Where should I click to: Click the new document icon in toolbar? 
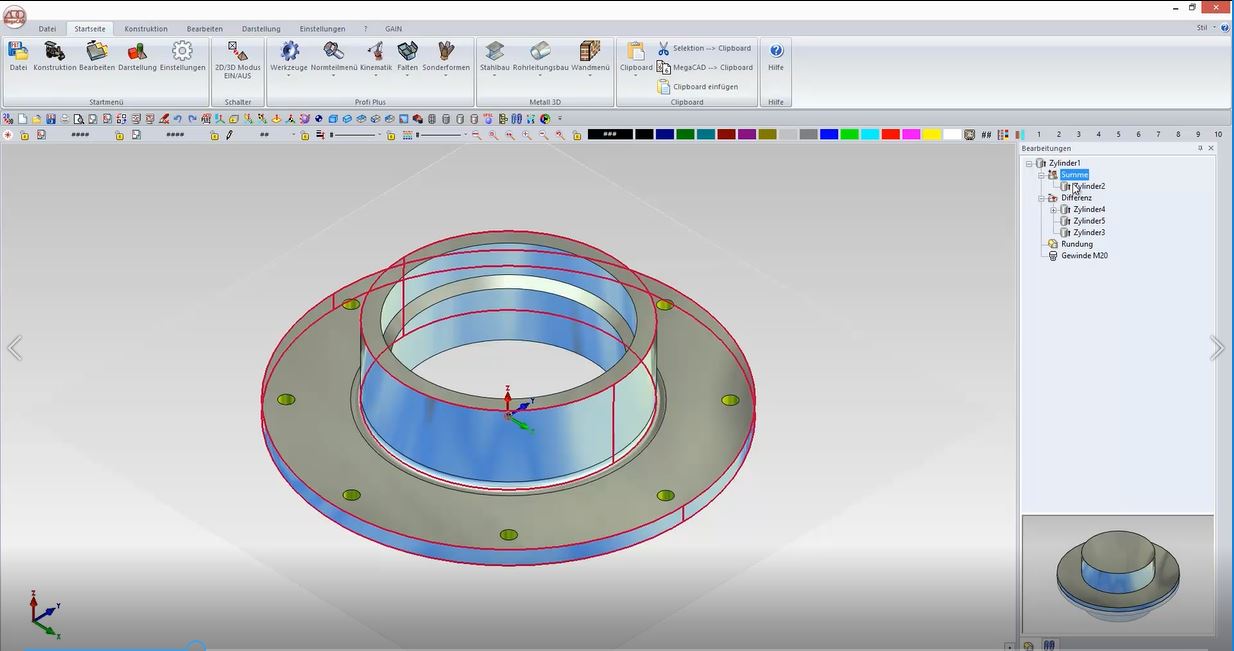[x=22, y=119]
